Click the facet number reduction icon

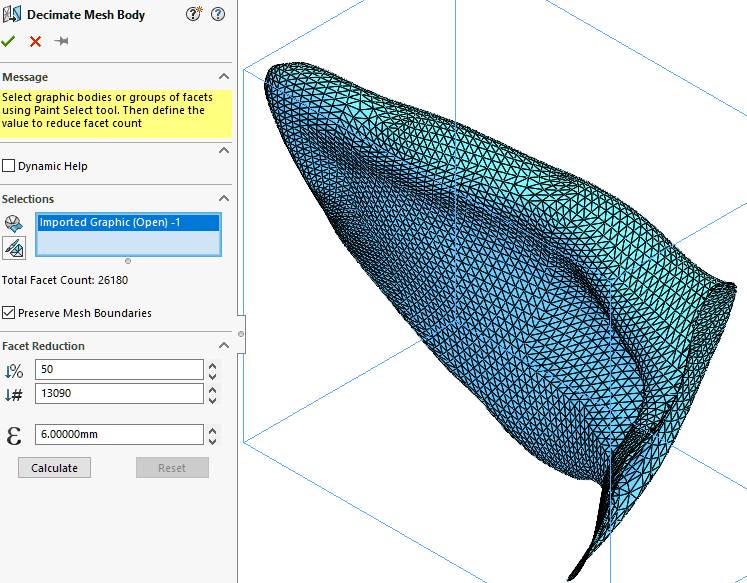pyautogui.click(x=14, y=395)
